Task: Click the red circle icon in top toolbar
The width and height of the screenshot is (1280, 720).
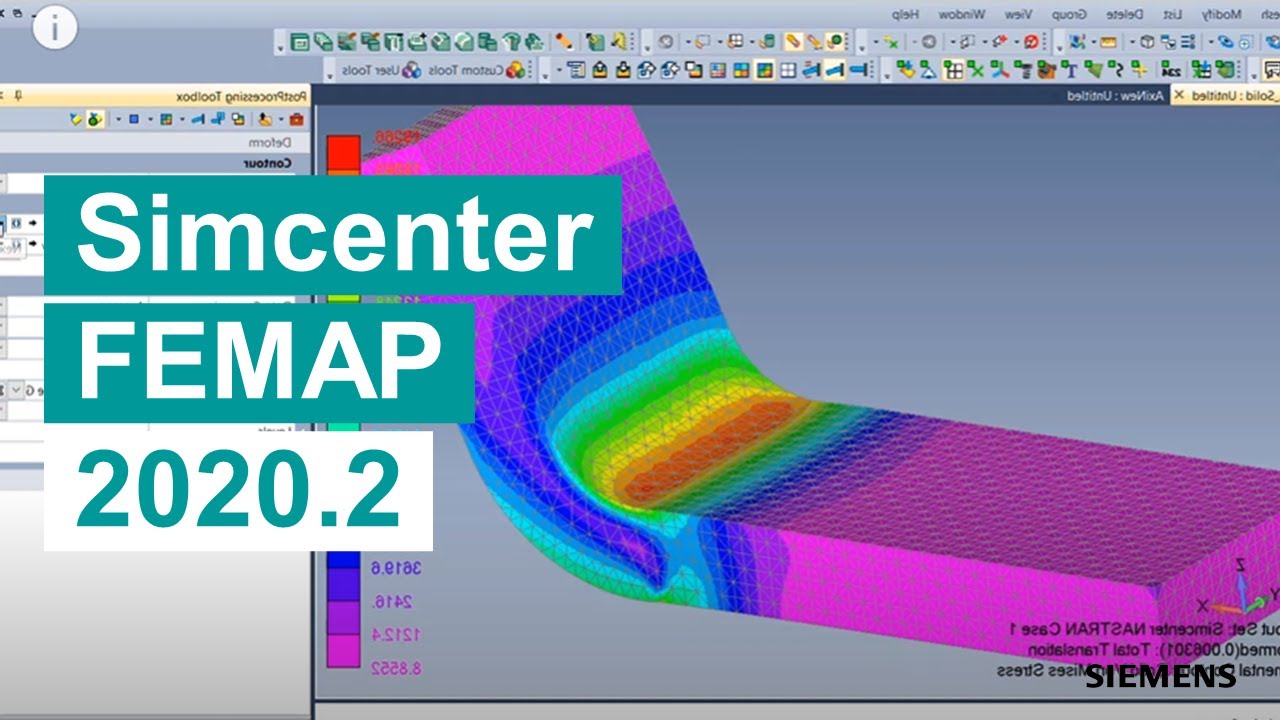Action: 1031,42
